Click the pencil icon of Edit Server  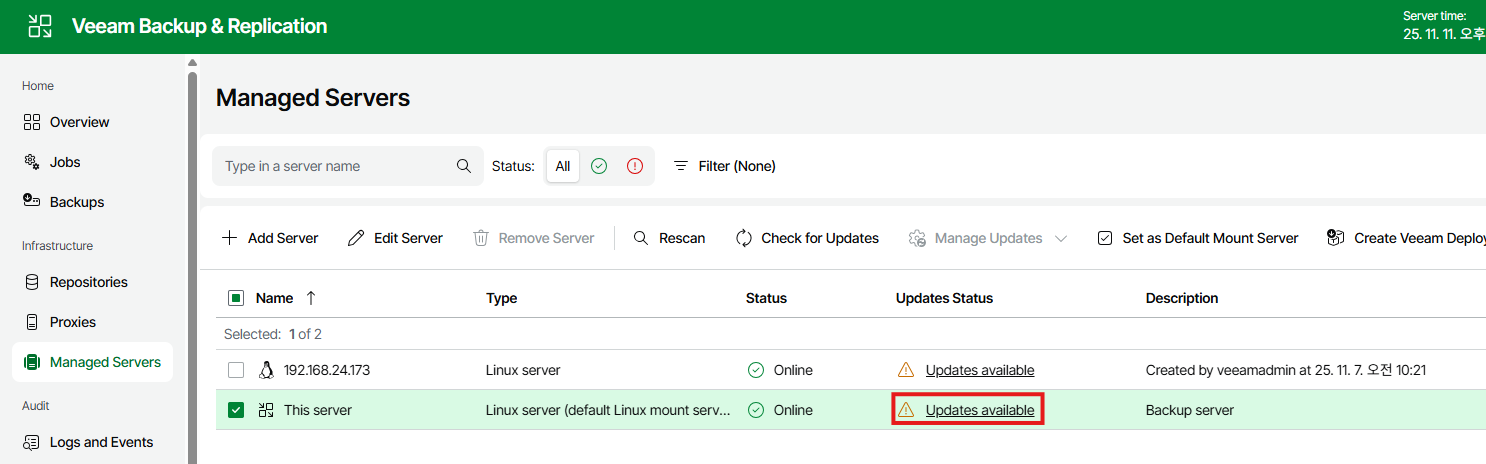pos(356,238)
